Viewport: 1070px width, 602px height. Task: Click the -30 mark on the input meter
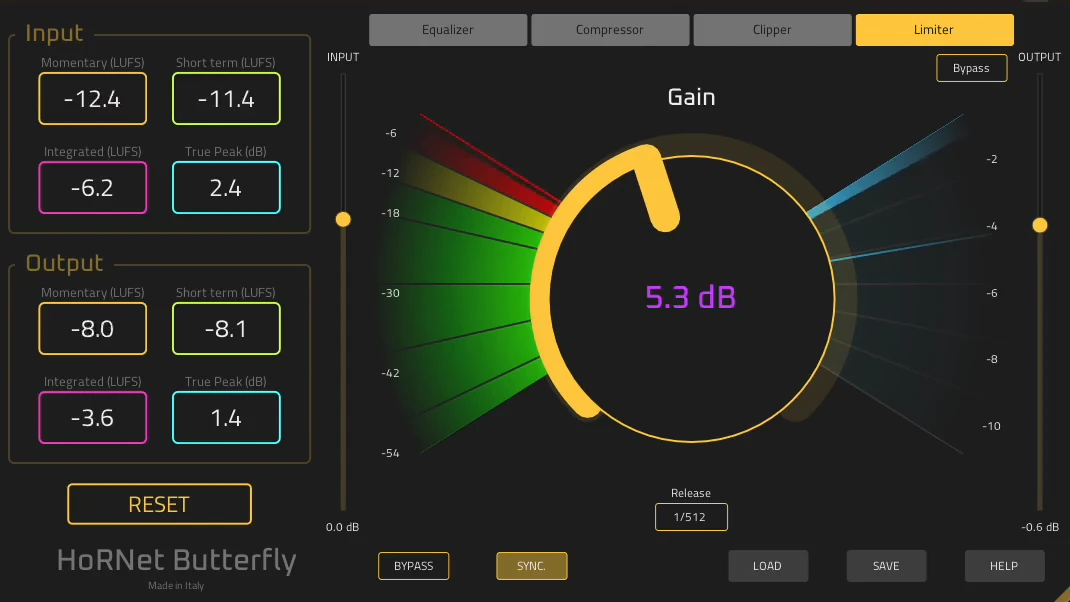(x=390, y=293)
